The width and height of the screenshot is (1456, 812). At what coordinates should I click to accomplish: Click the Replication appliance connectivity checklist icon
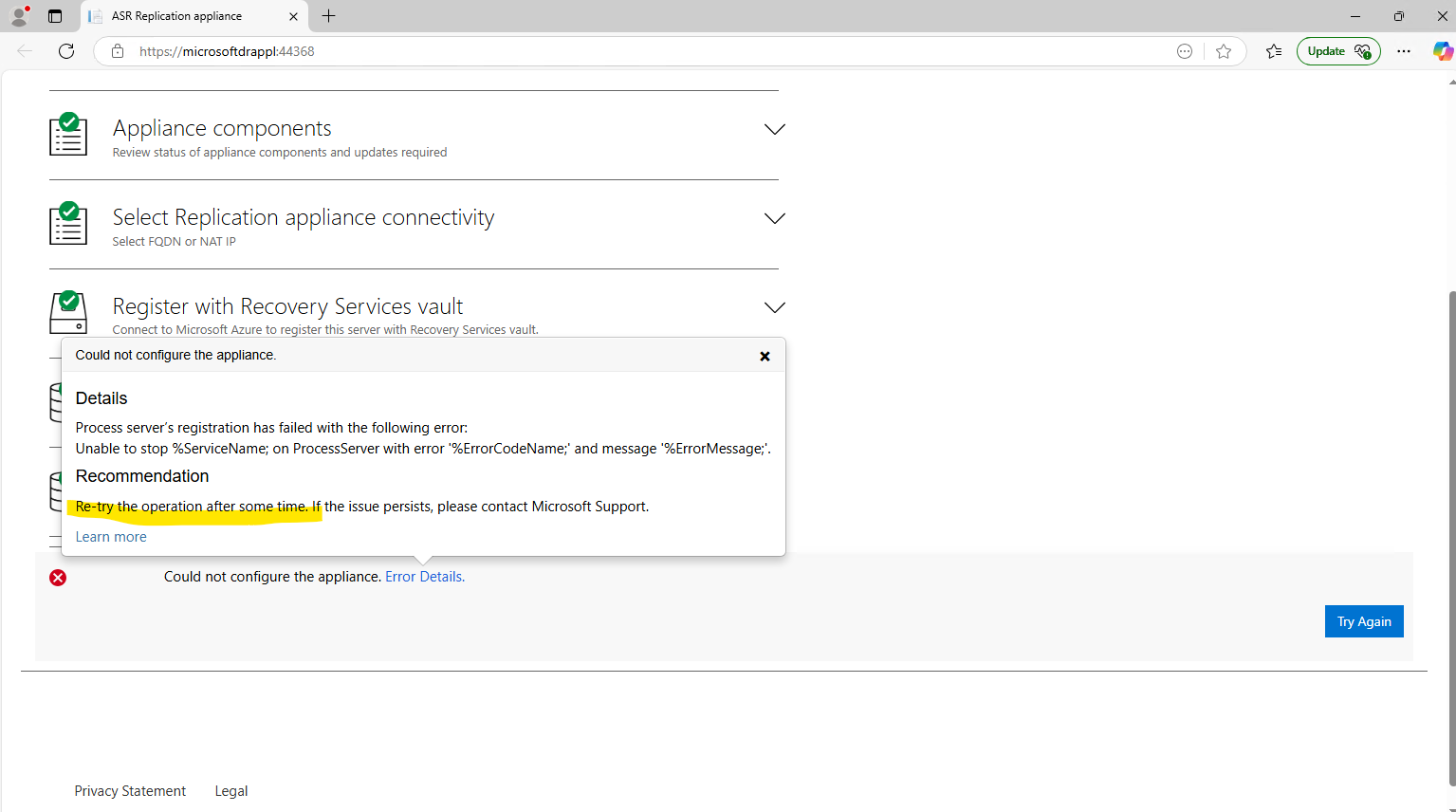[x=68, y=223]
